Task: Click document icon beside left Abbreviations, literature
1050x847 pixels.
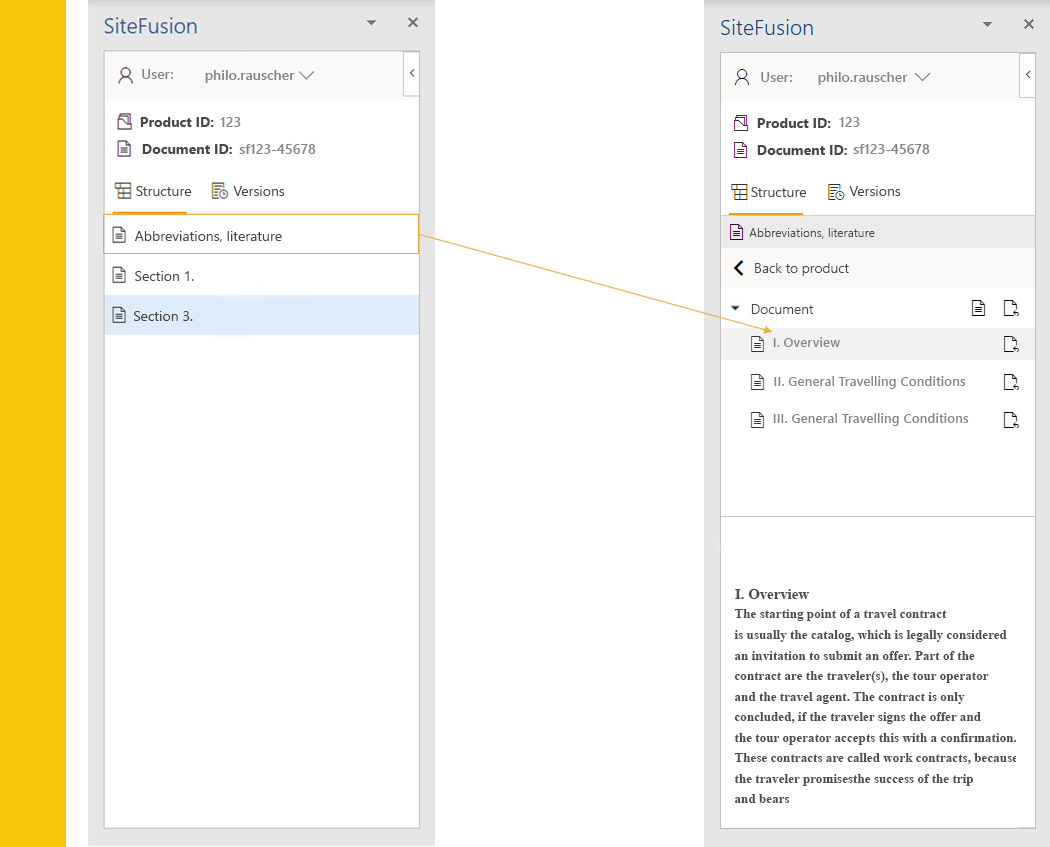Action: pyautogui.click(x=119, y=235)
